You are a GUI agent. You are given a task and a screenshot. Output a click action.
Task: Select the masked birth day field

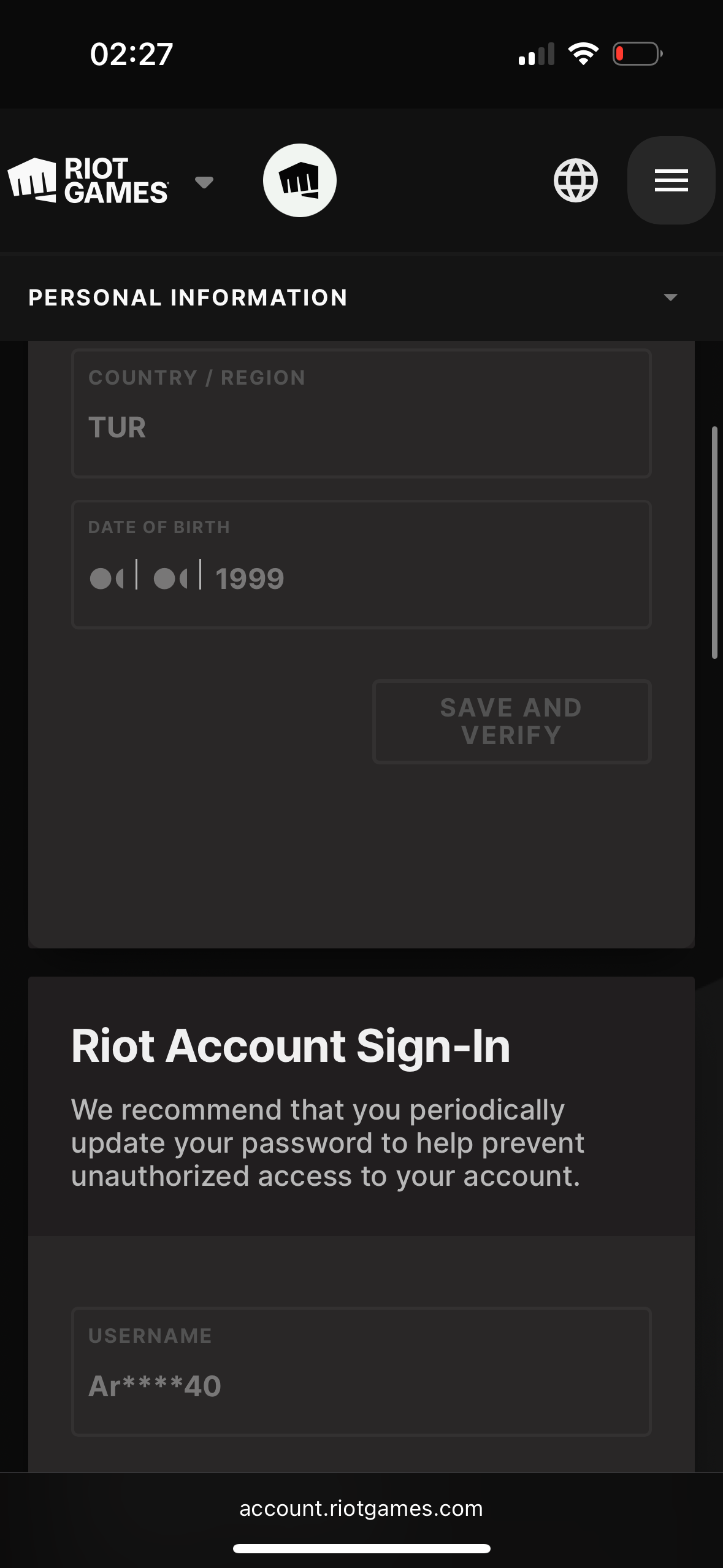click(107, 578)
